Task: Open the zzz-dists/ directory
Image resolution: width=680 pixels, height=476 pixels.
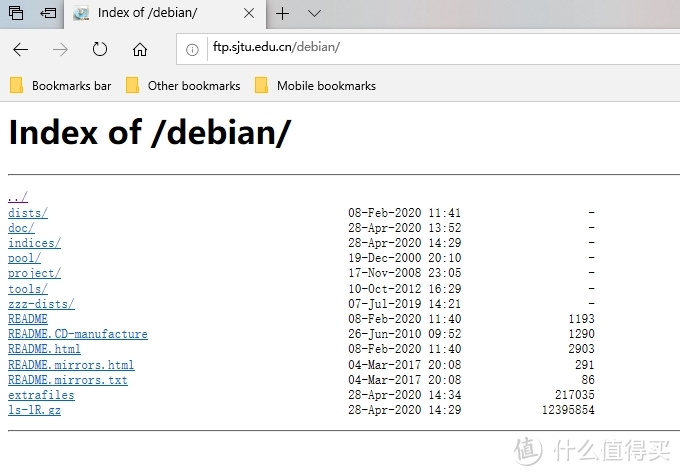Action: [x=41, y=304]
